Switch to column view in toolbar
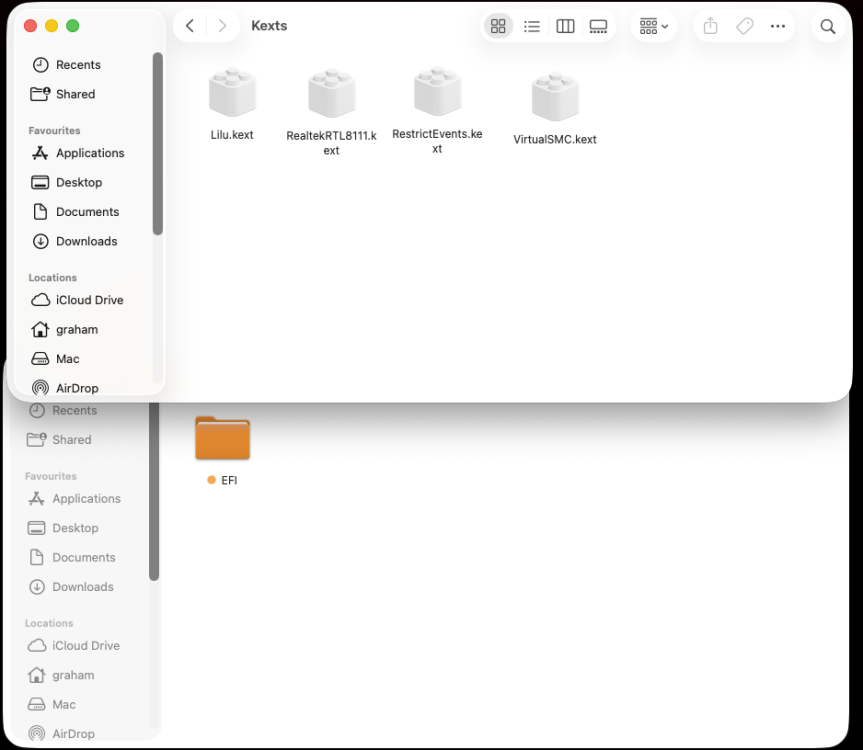This screenshot has height=750, width=863. pyautogui.click(x=565, y=26)
